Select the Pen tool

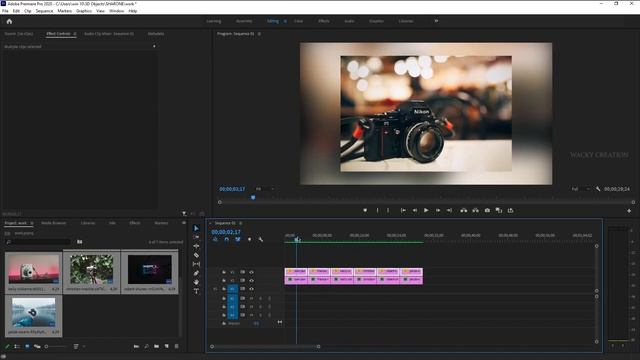(x=196, y=273)
